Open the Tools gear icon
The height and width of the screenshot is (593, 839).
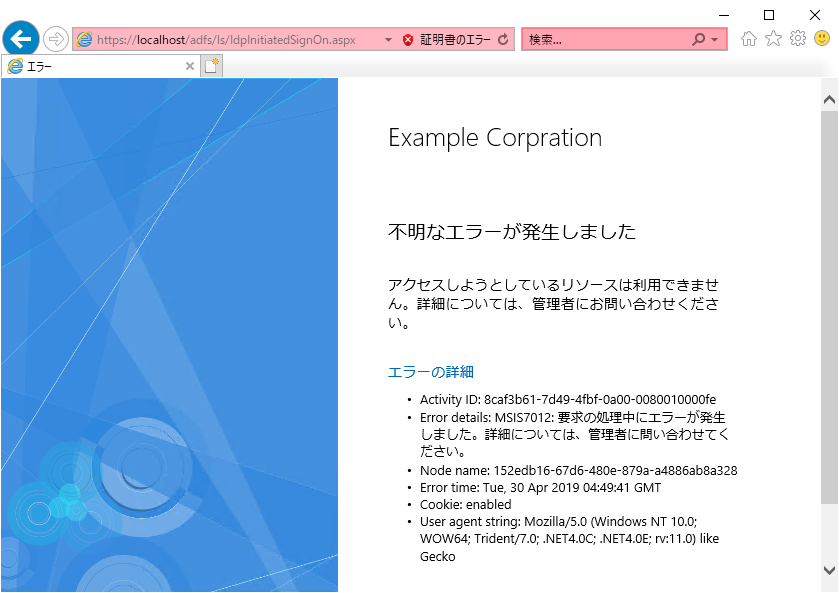tap(798, 39)
